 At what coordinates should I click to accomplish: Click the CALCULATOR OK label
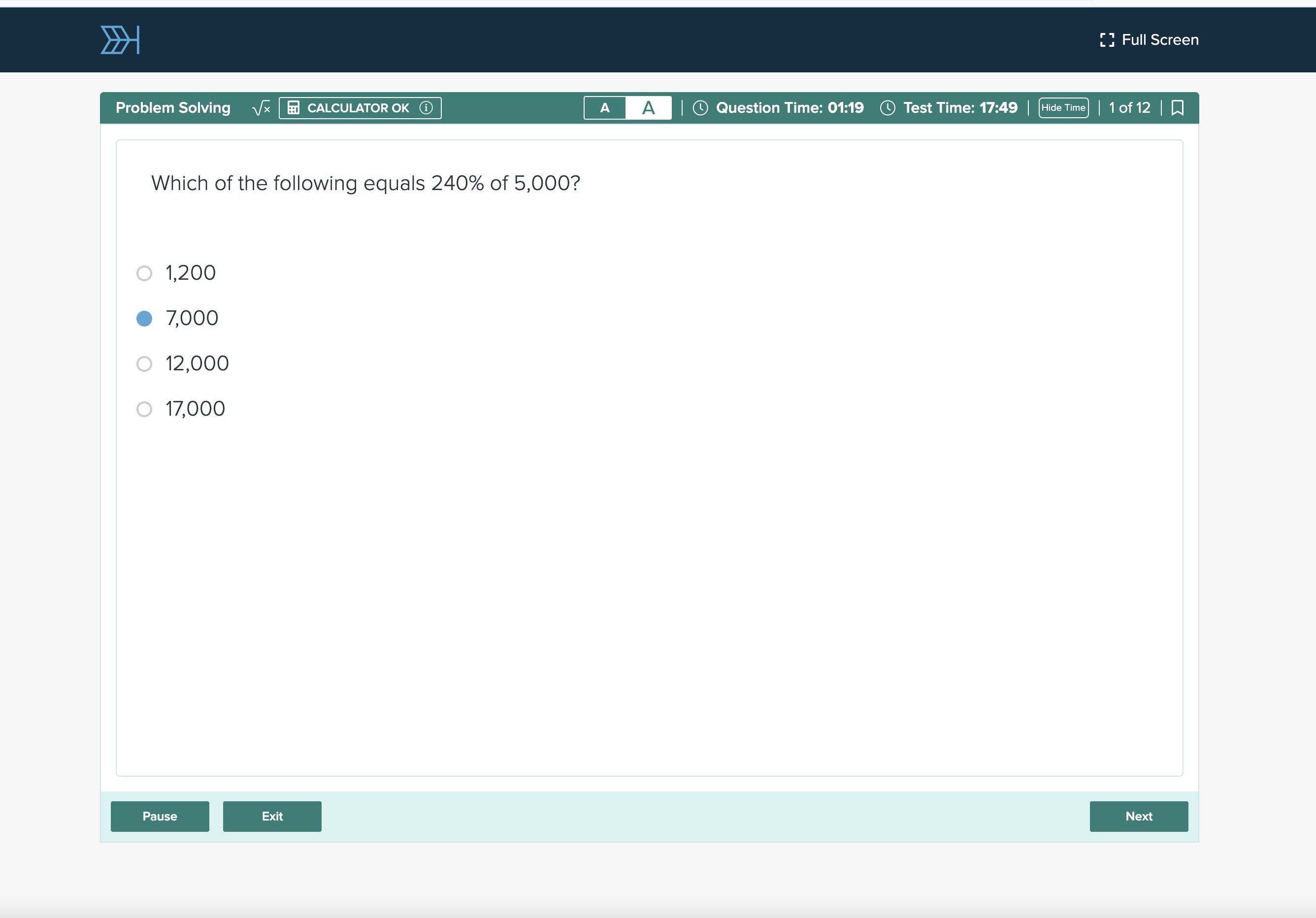[x=358, y=108]
